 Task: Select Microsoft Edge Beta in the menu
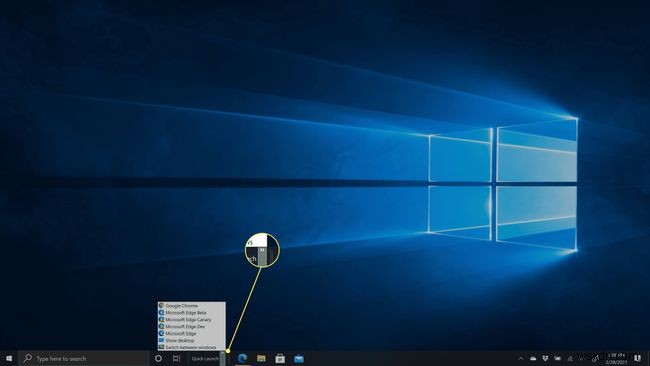pyautogui.click(x=192, y=313)
